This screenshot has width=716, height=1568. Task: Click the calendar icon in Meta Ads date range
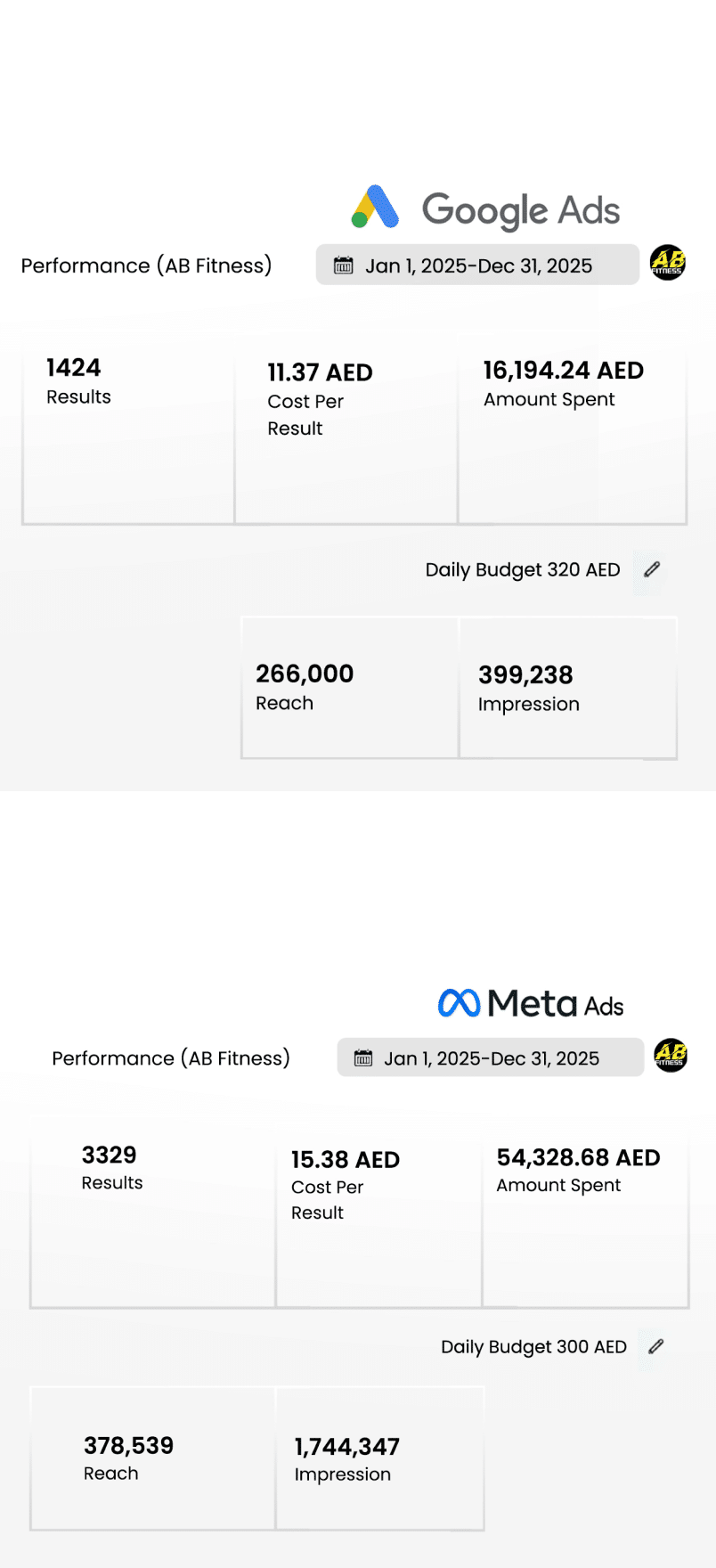tap(363, 1058)
